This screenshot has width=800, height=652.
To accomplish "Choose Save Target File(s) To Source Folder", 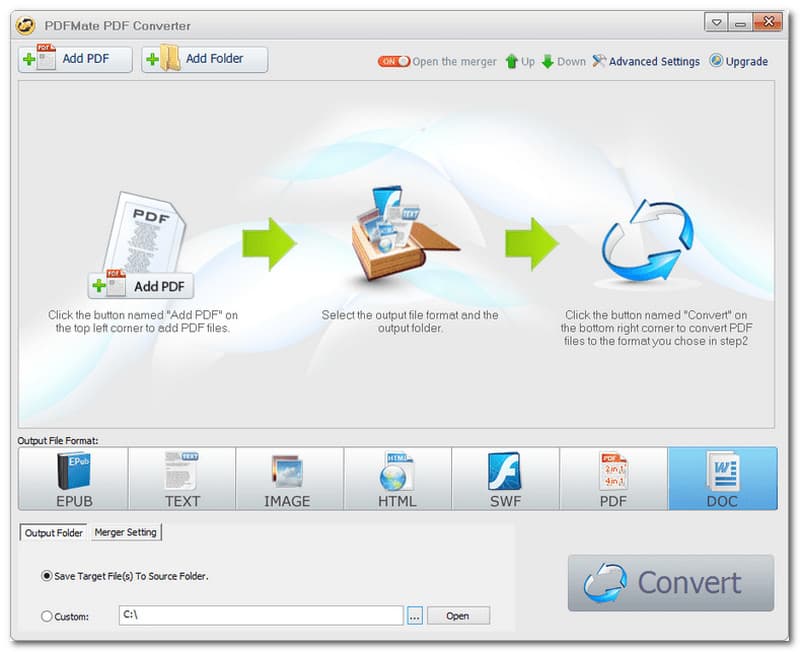I will (x=124, y=576).
